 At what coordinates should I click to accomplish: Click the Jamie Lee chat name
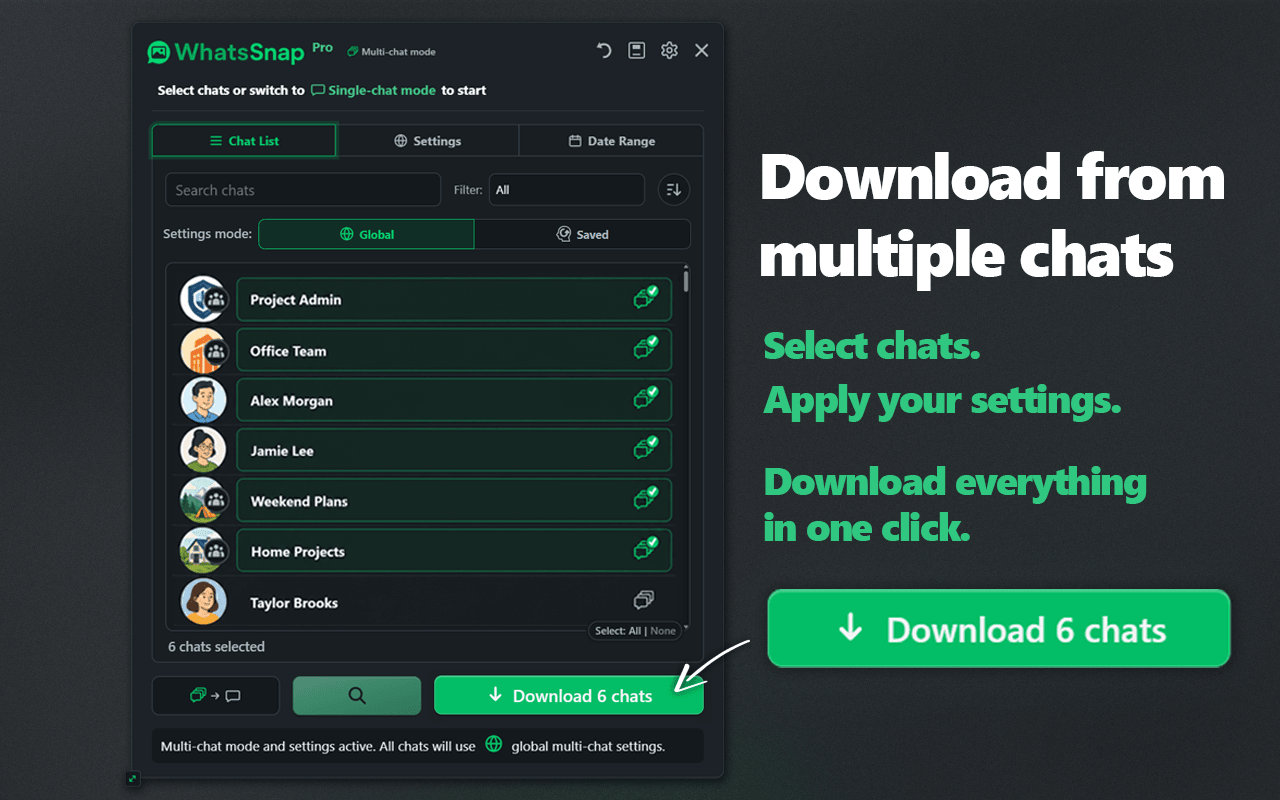pos(282,451)
